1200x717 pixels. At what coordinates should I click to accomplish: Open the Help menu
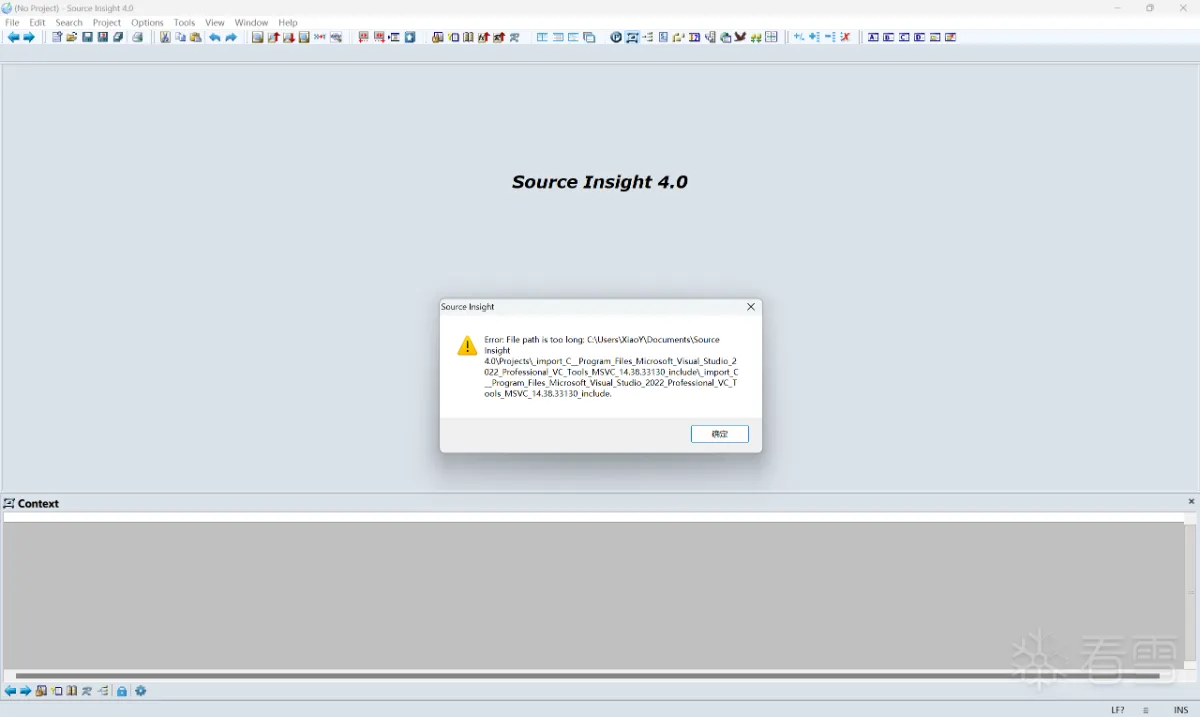288,22
